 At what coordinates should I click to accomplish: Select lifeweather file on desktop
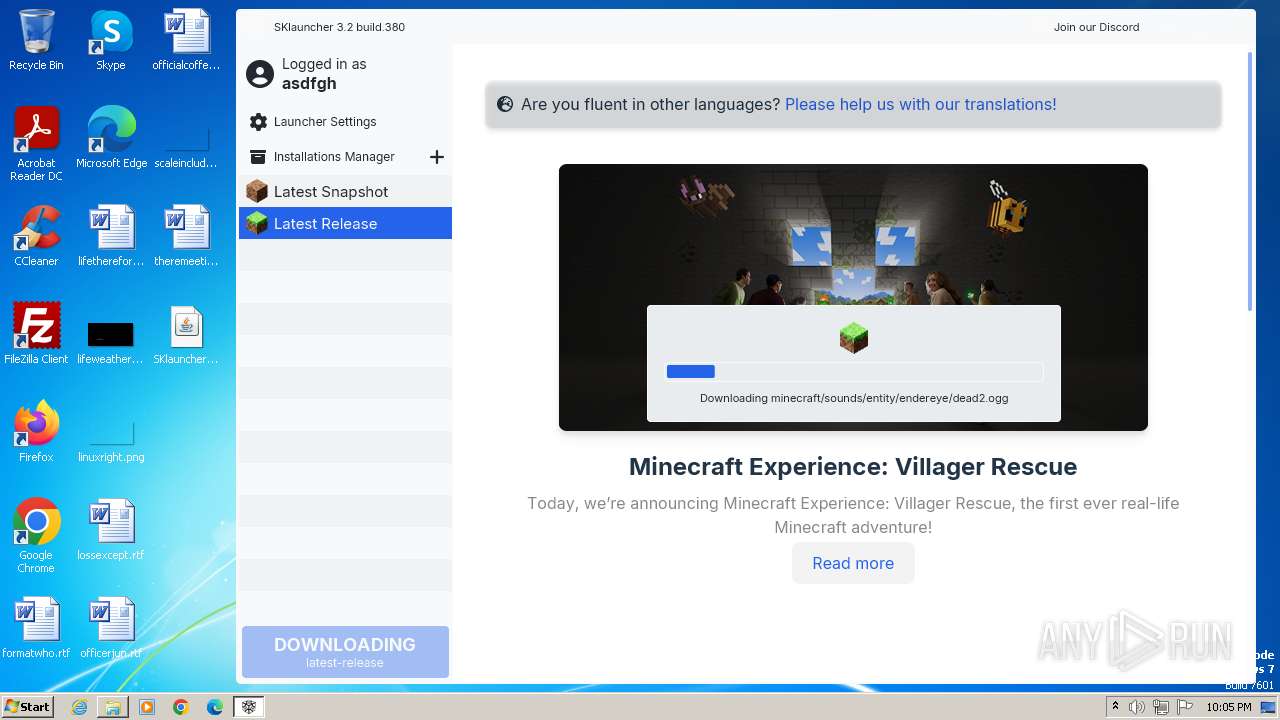[x=111, y=341]
